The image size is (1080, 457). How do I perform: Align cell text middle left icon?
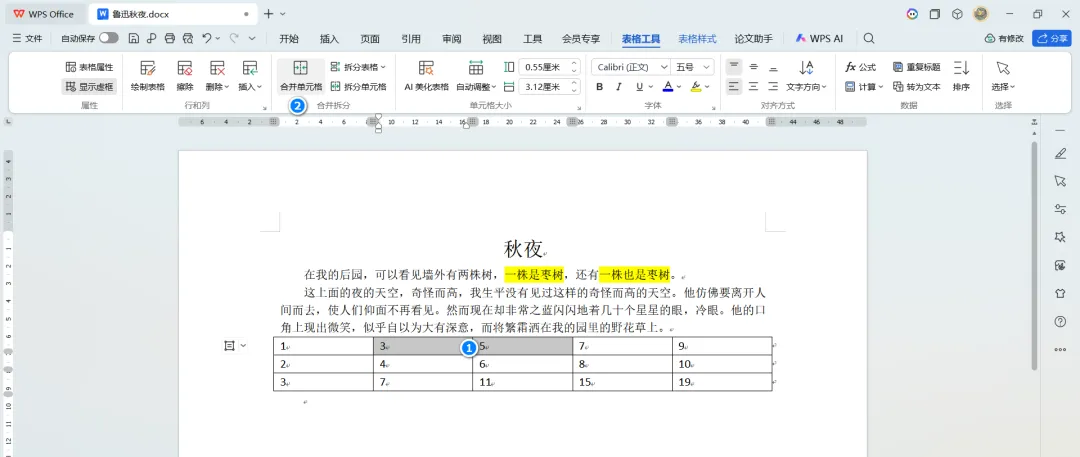tap(734, 87)
